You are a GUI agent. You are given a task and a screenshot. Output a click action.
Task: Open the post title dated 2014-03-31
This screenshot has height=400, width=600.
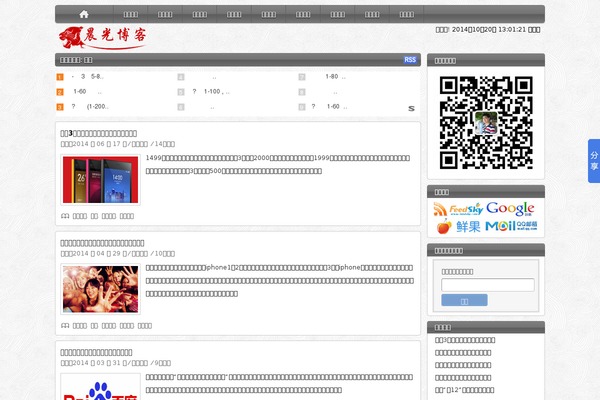[x=96, y=352]
